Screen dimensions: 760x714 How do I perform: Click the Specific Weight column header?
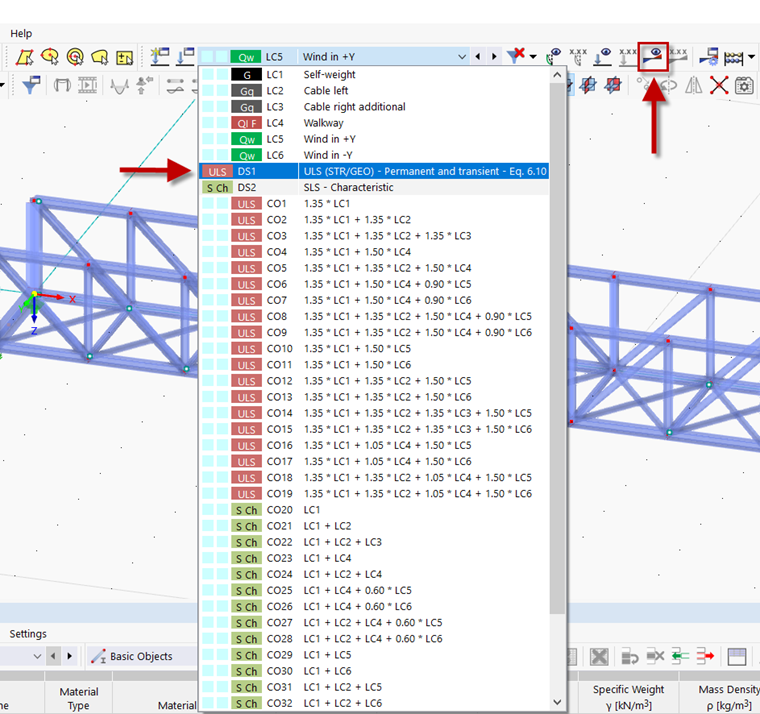click(629, 697)
